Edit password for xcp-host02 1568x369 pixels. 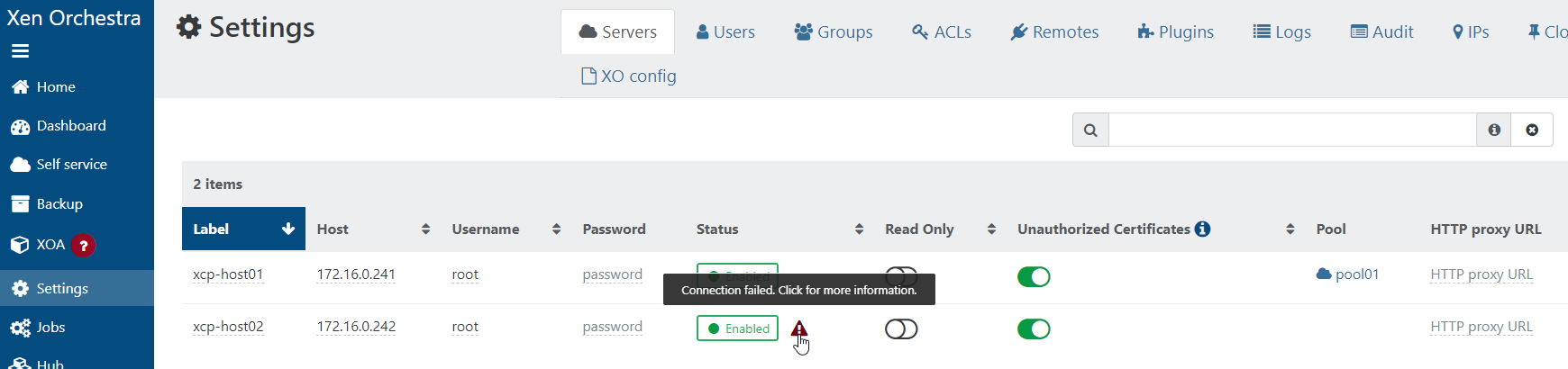pyautogui.click(x=613, y=327)
